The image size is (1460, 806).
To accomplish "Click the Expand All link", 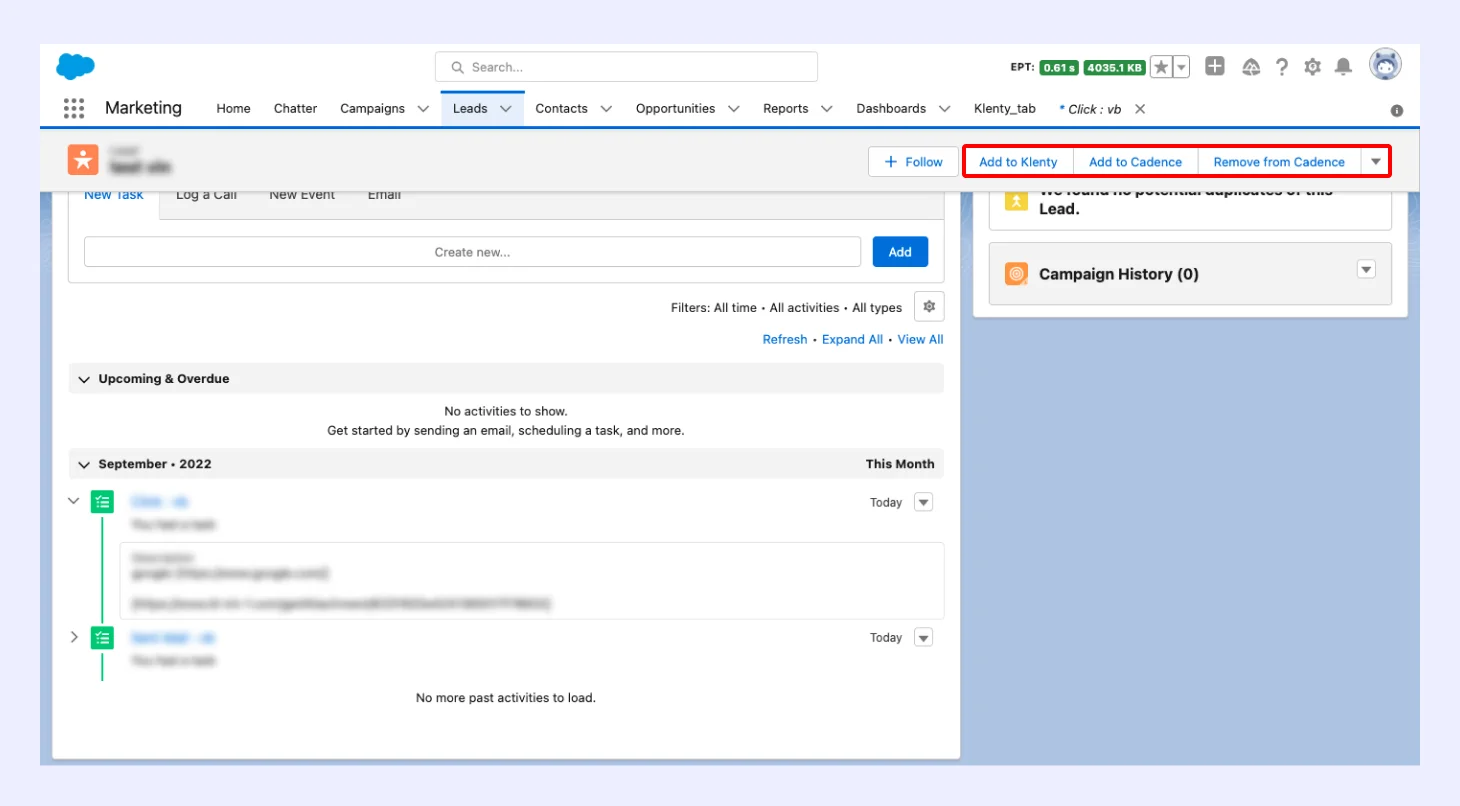I will coord(851,339).
